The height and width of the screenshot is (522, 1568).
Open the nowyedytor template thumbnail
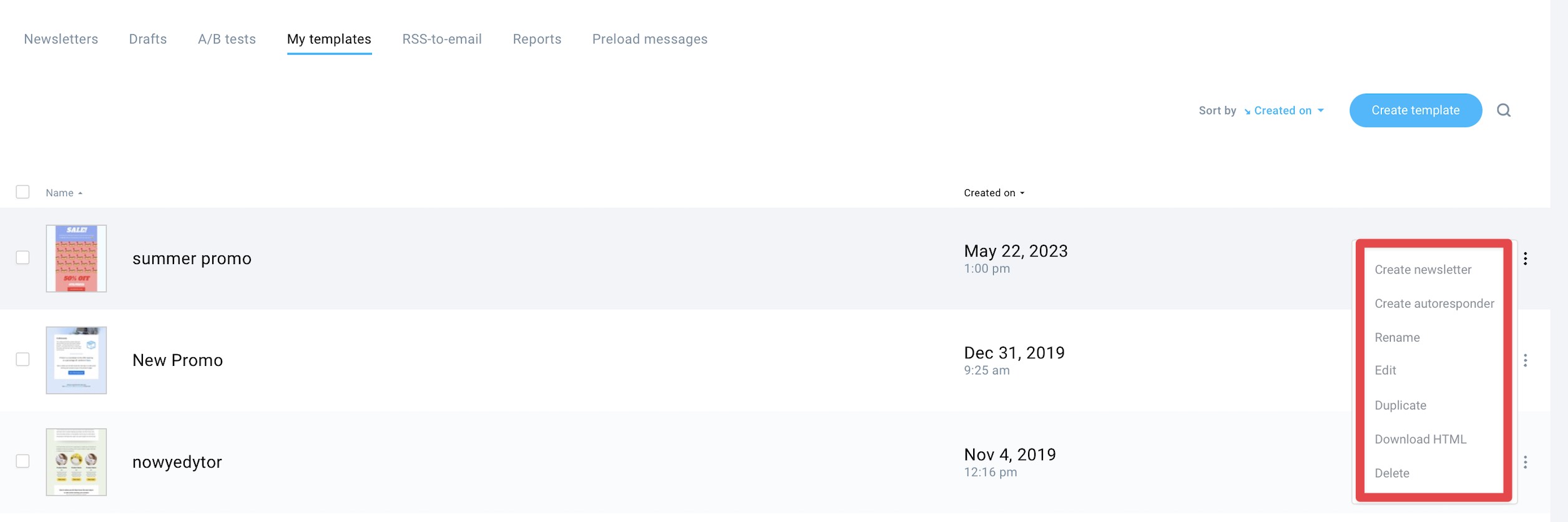pyautogui.click(x=76, y=462)
